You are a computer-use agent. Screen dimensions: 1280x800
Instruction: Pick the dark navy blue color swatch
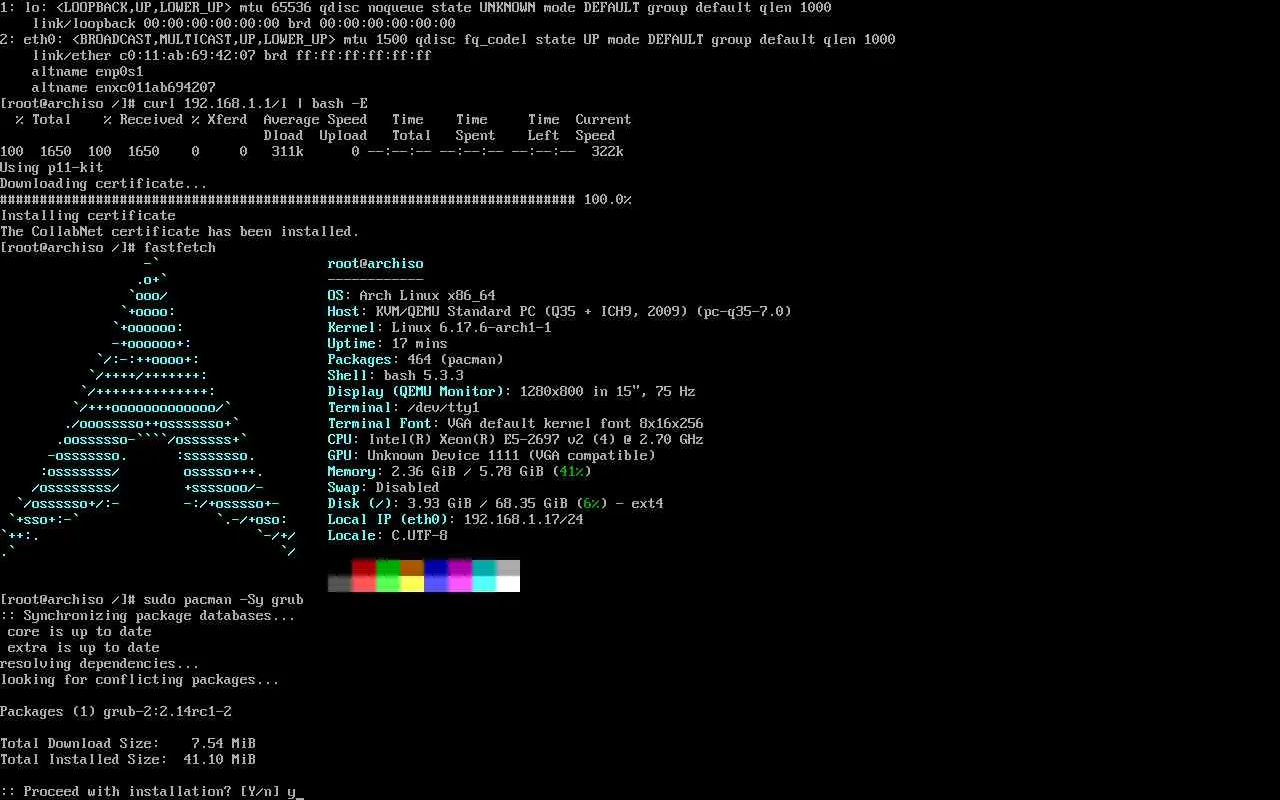tap(436, 568)
